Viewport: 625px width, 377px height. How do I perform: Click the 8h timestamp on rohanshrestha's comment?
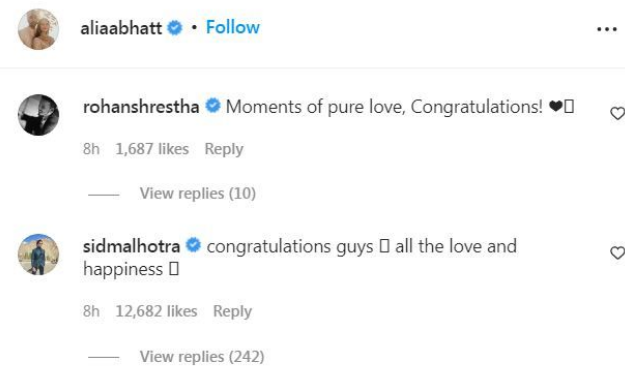[x=91, y=149]
